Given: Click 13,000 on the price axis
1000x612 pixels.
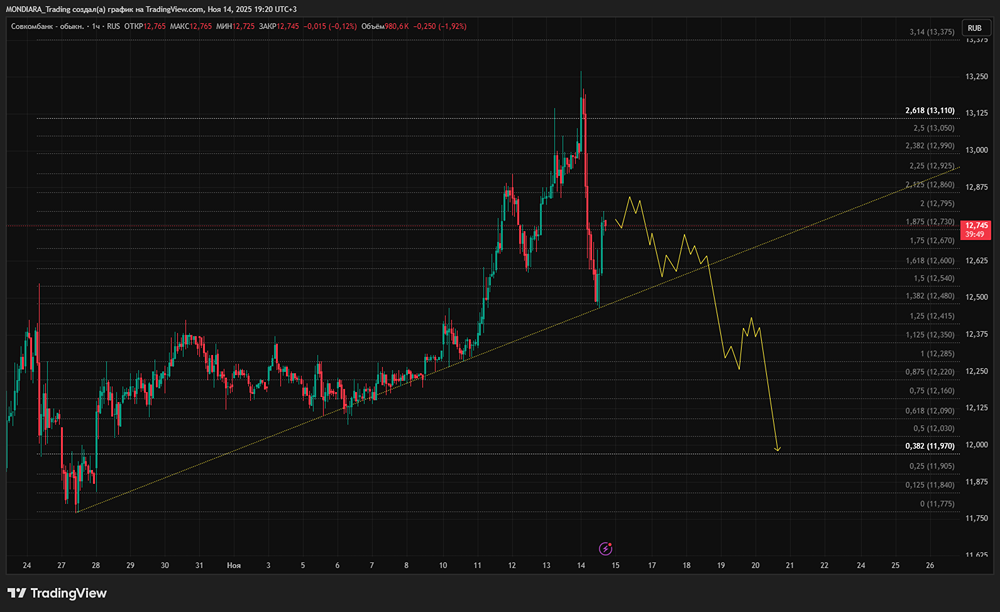Looking at the screenshot, I should click(976, 150).
